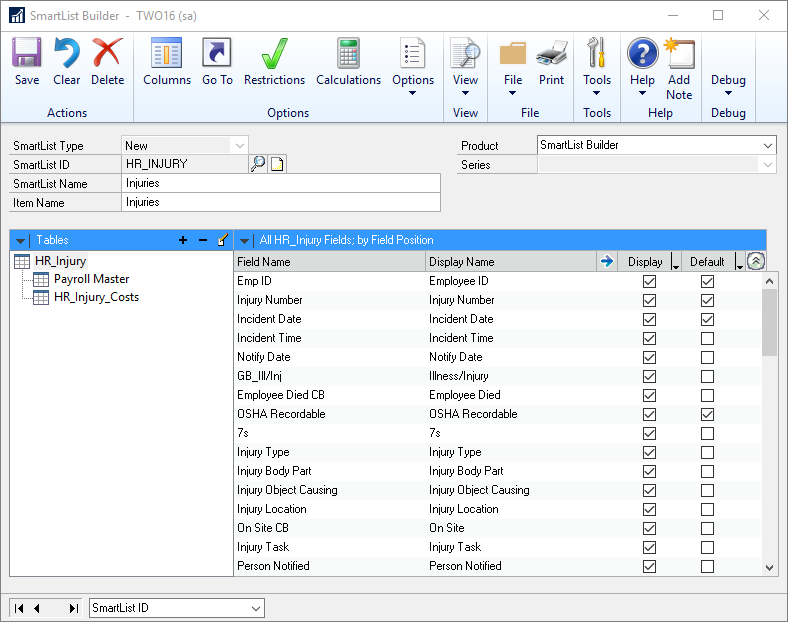Select the Injury Task field name

[x=263, y=547]
